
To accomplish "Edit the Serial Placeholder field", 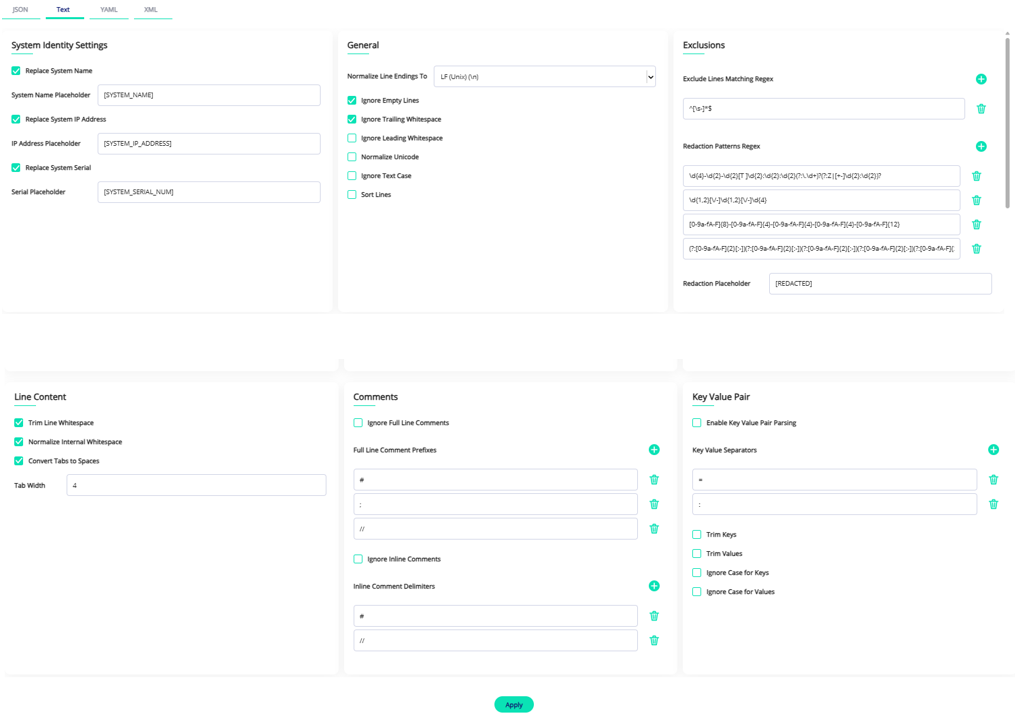I will [x=209, y=192].
